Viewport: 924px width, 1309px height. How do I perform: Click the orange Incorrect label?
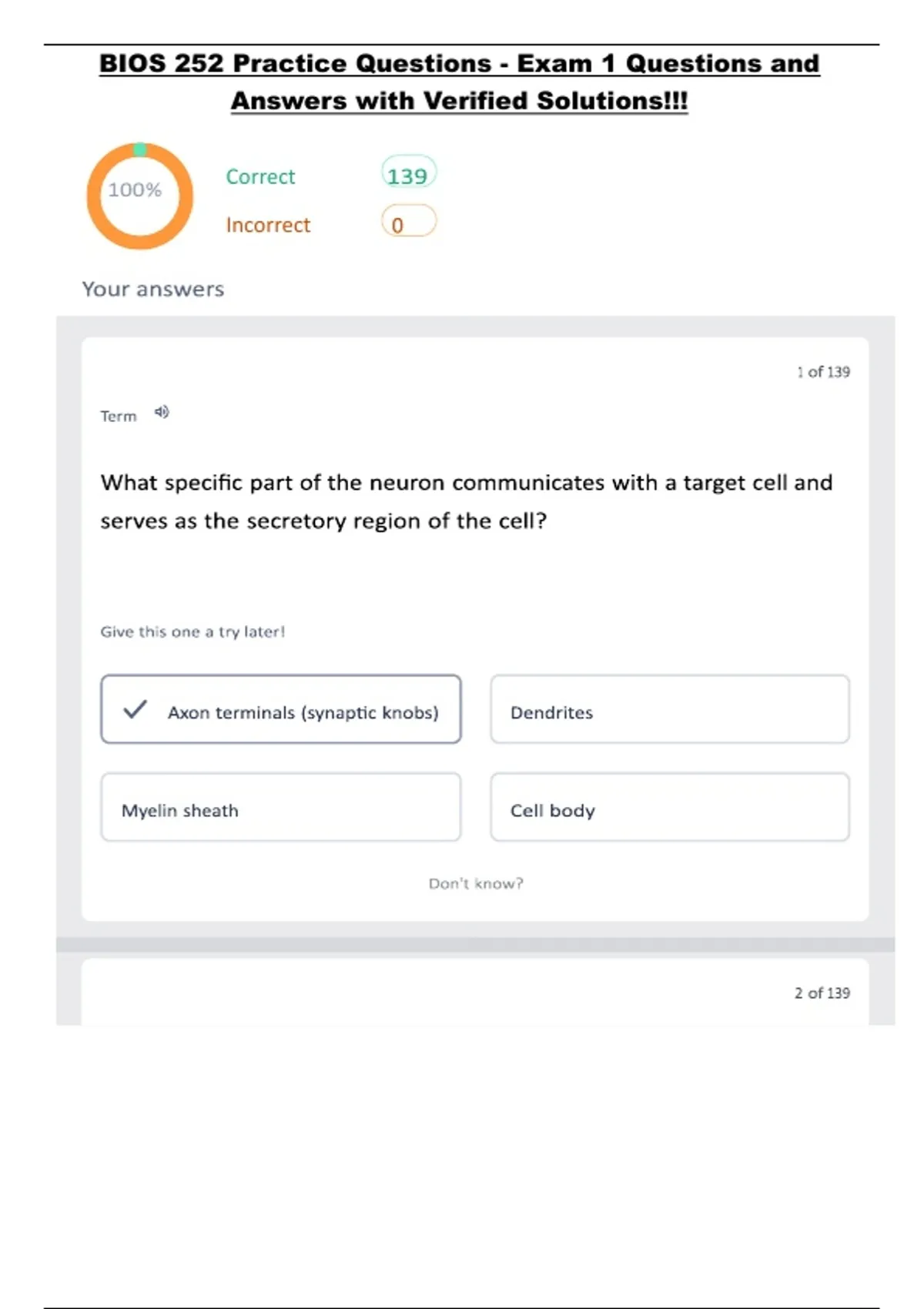coord(268,225)
